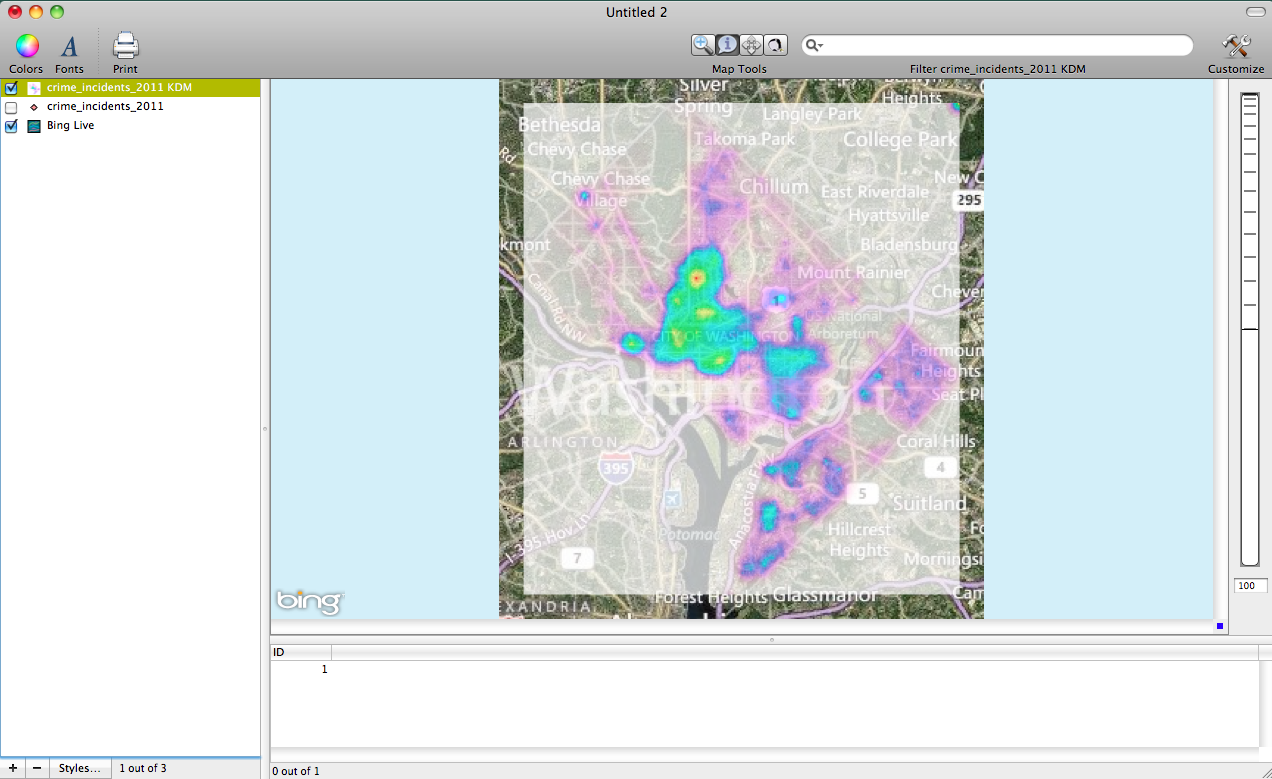The image size is (1272, 779).
Task: Select the pan map tool
Action: 751,45
